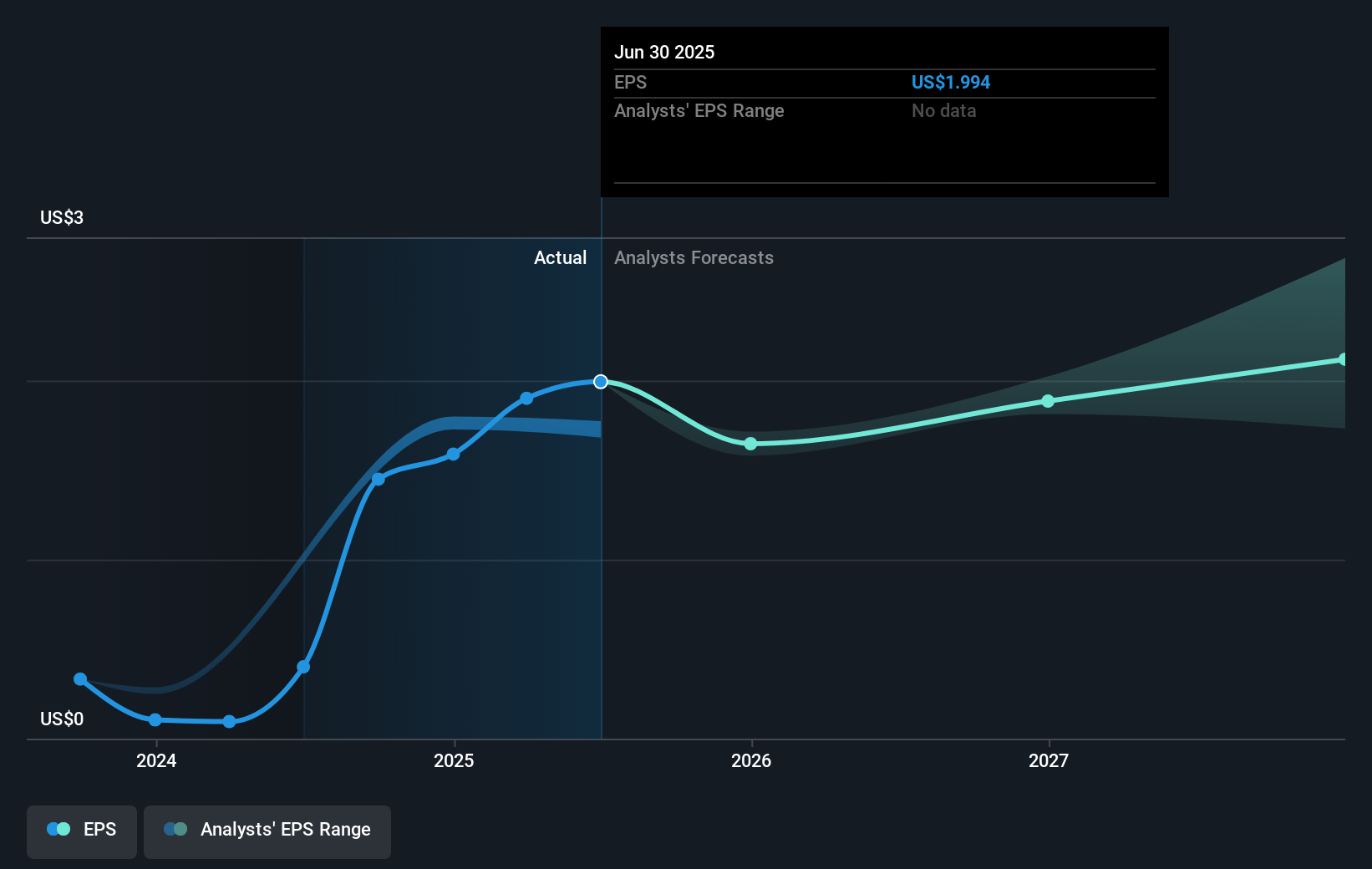Screen dimensions: 1372x869
Task: Toggle the EPS legend button
Action: 82,831
